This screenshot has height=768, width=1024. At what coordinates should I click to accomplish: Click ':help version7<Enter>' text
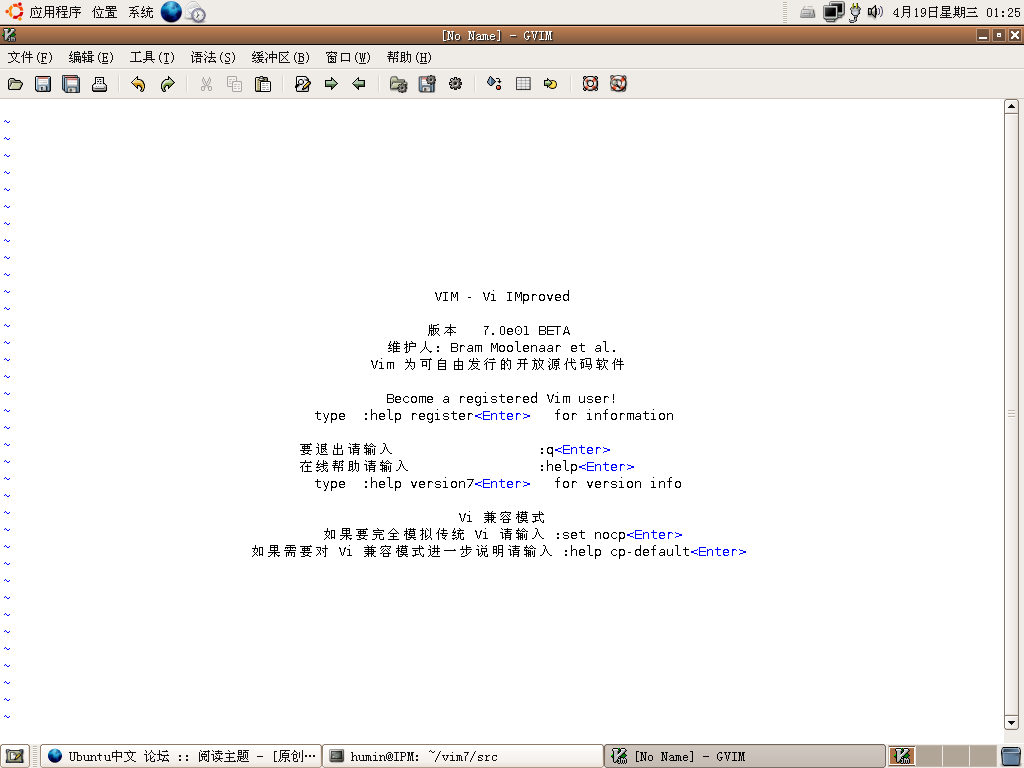click(x=446, y=483)
